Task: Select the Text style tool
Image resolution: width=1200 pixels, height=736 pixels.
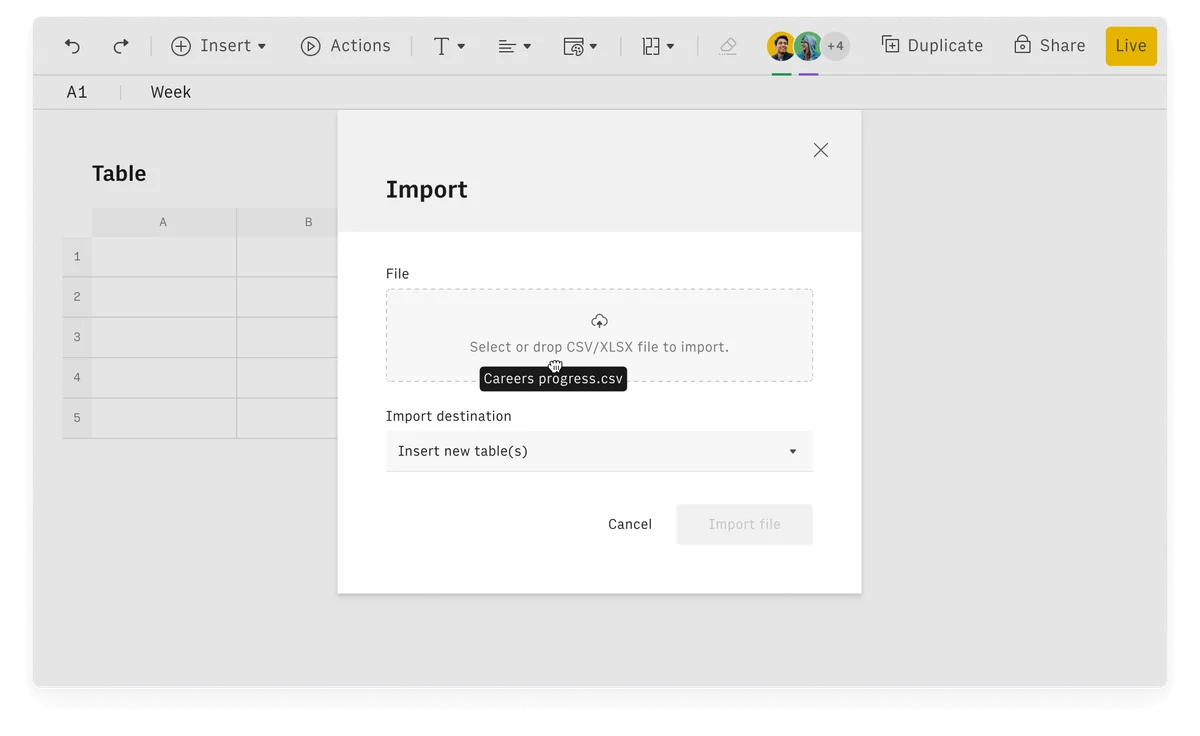Action: click(443, 46)
